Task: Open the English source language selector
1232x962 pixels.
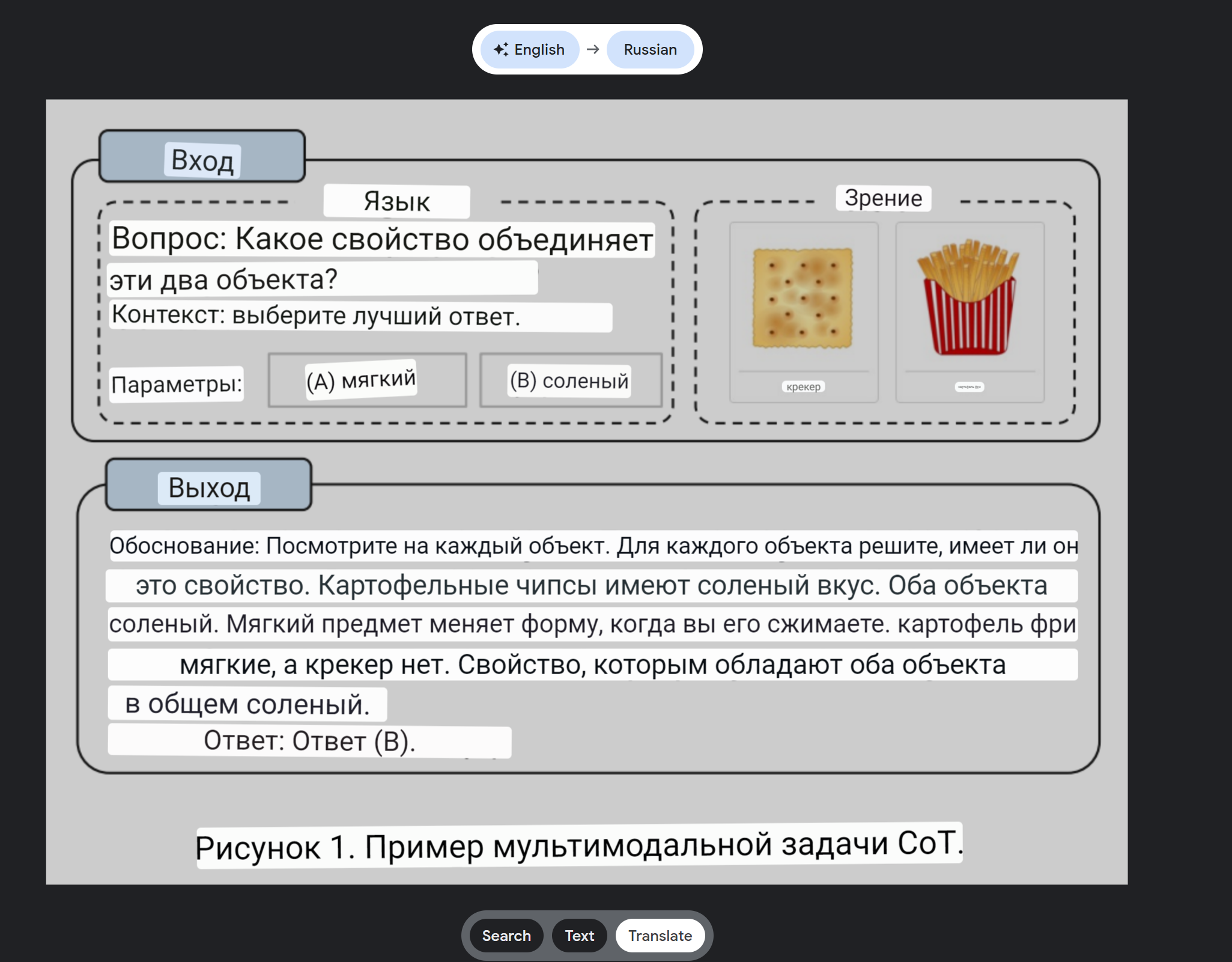Action: click(530, 49)
